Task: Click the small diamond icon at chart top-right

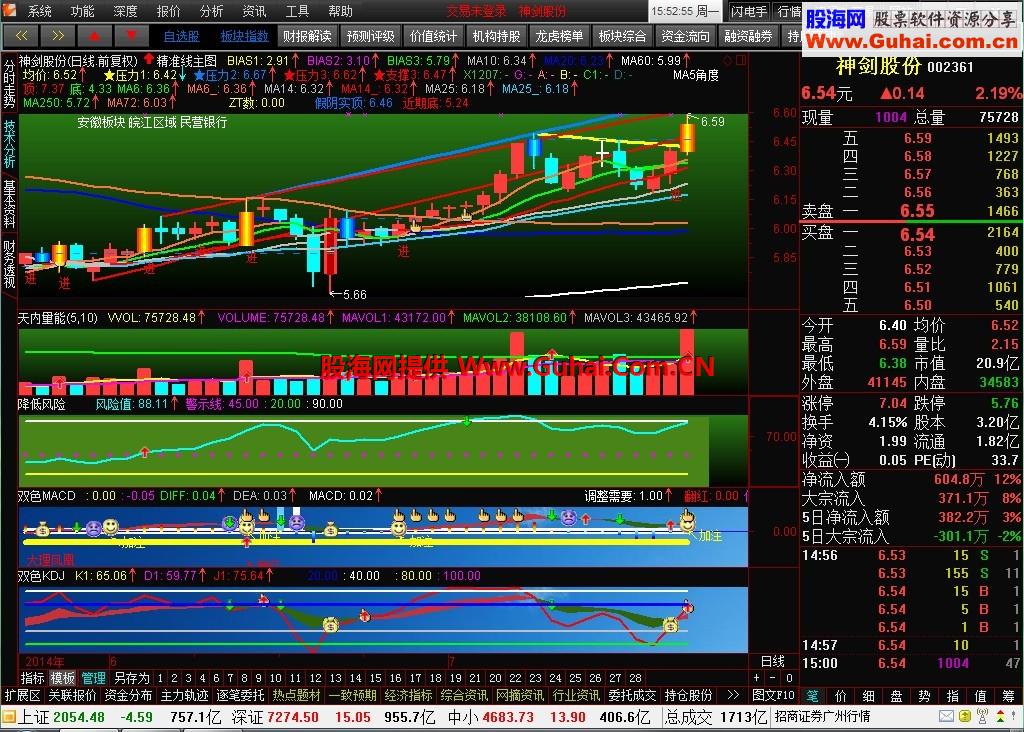Action: (x=730, y=60)
